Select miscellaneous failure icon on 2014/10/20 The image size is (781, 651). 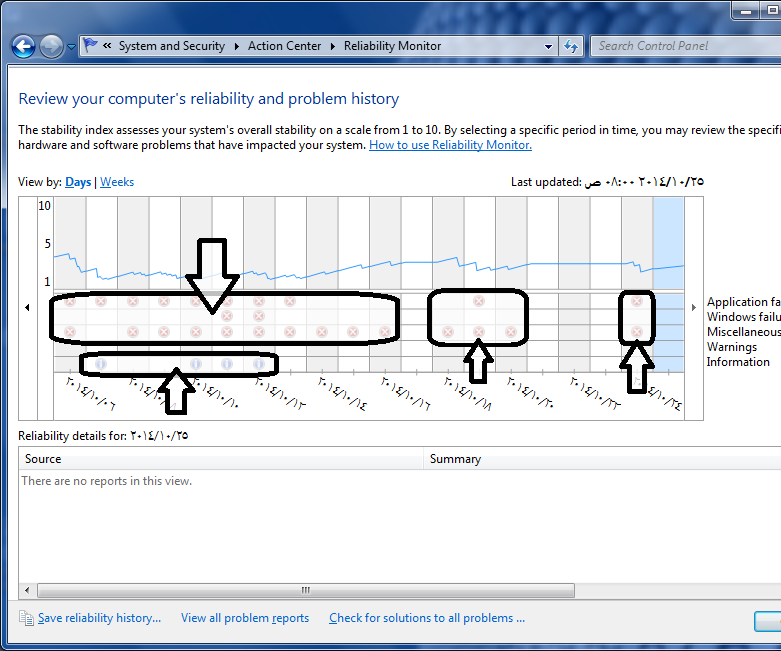point(511,332)
